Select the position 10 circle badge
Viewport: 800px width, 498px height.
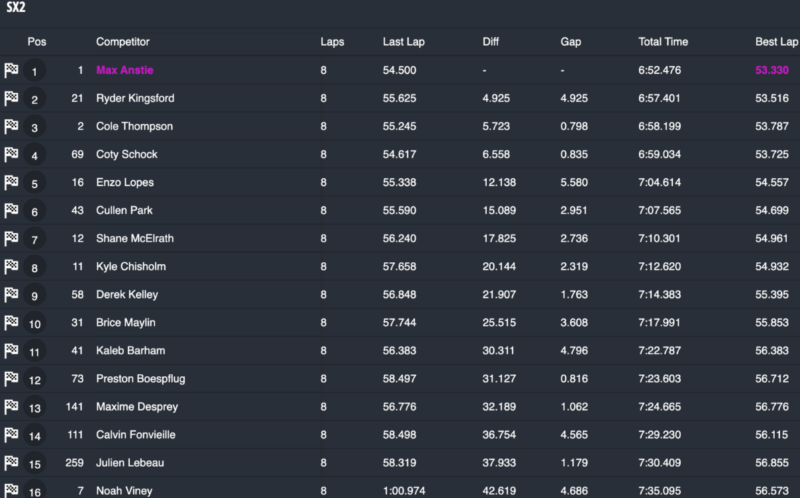point(35,323)
